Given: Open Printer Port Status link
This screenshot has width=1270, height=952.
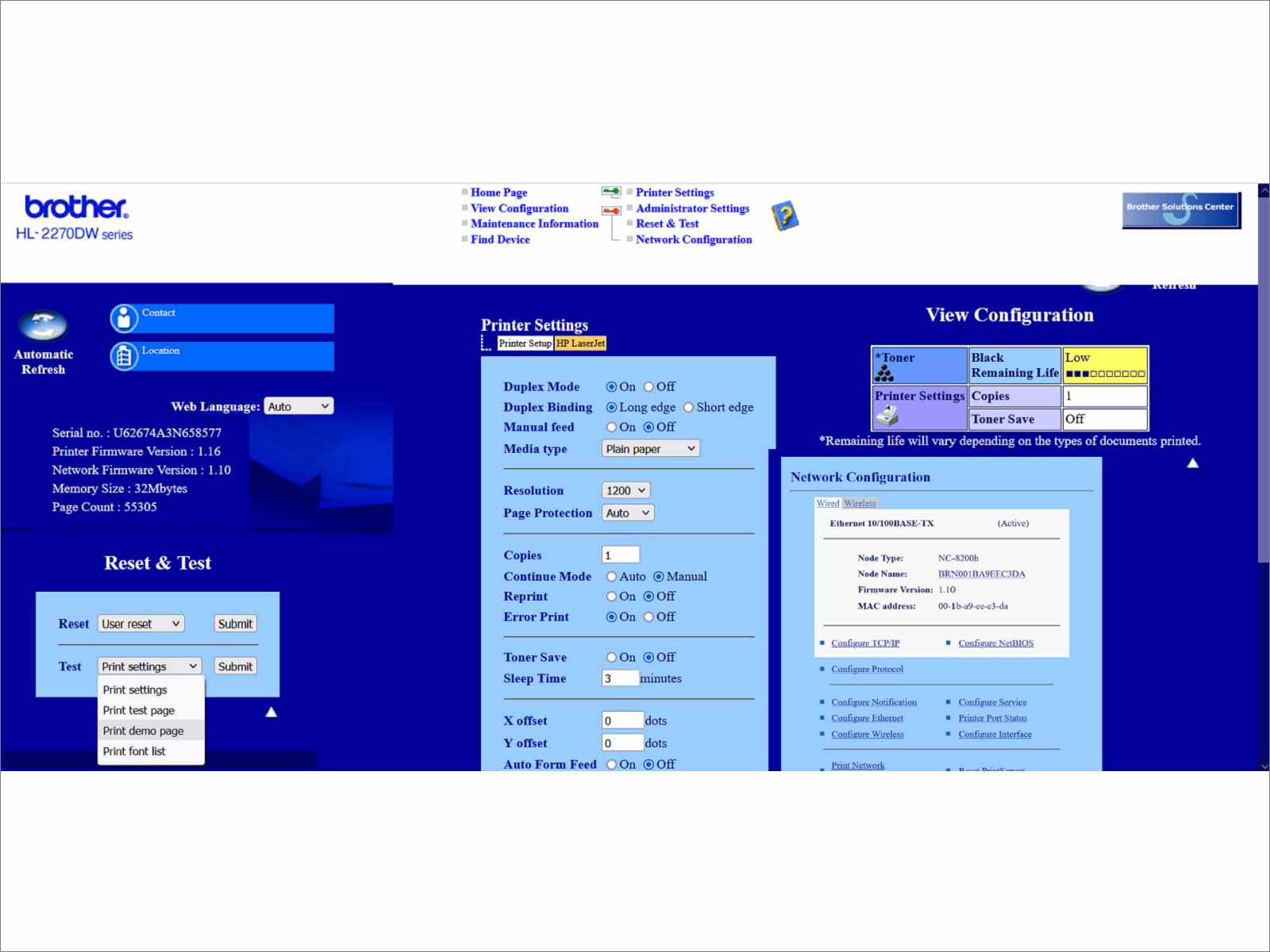Looking at the screenshot, I should [x=992, y=718].
